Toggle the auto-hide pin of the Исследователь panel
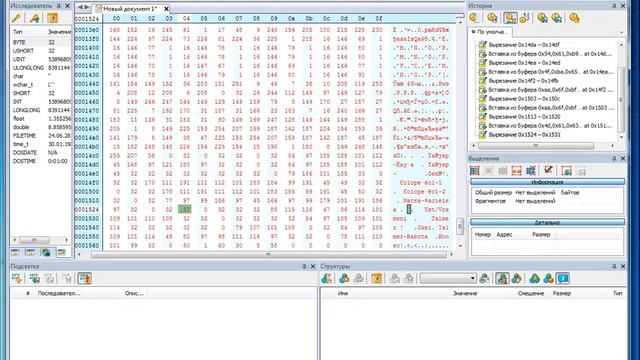Viewport: 640px width, 360px height. tap(59, 6)
